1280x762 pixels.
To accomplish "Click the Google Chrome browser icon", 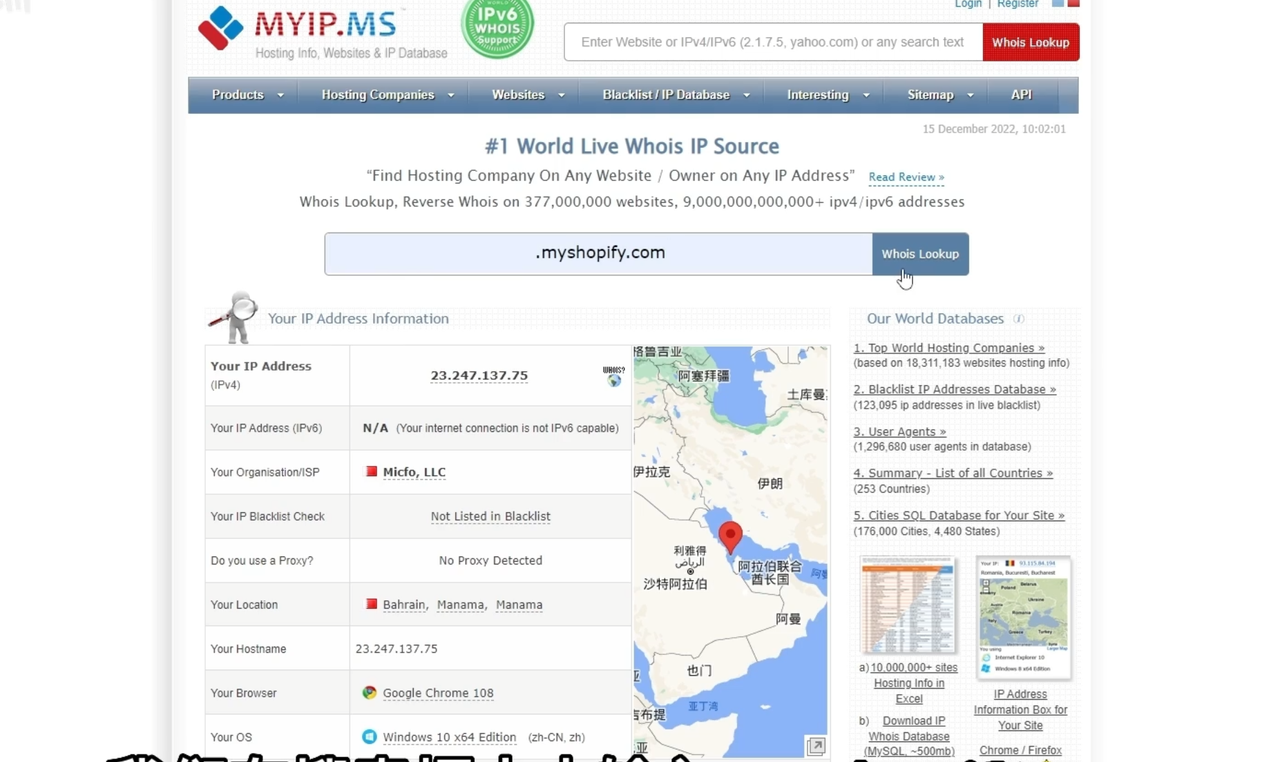I will click(370, 693).
